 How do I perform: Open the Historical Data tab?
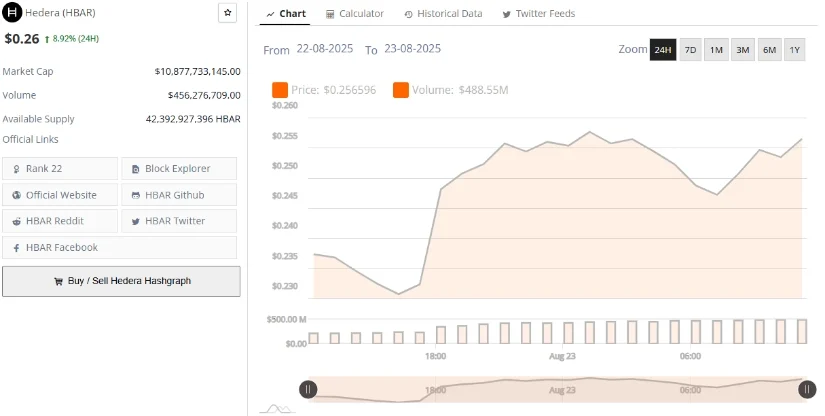(443, 14)
